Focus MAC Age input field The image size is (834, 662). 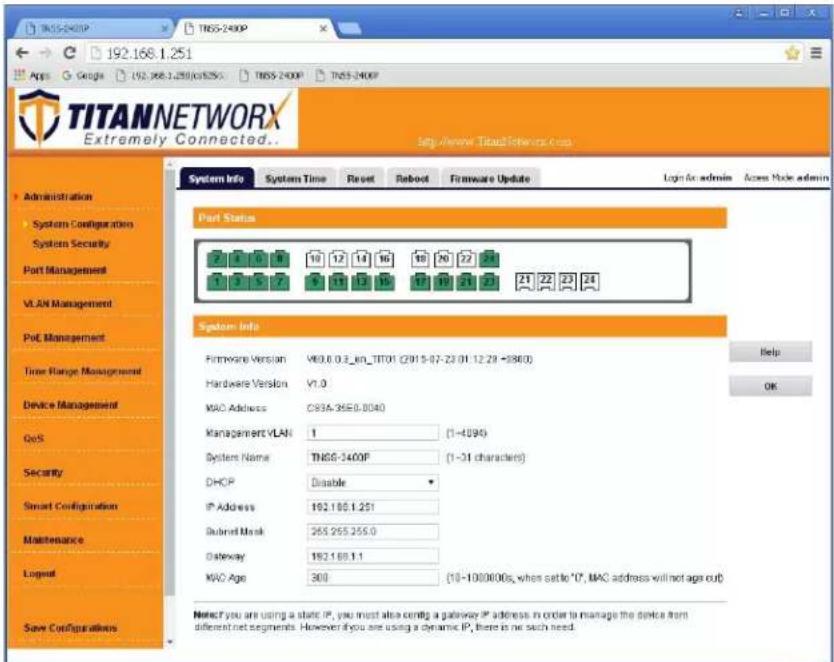(373, 577)
